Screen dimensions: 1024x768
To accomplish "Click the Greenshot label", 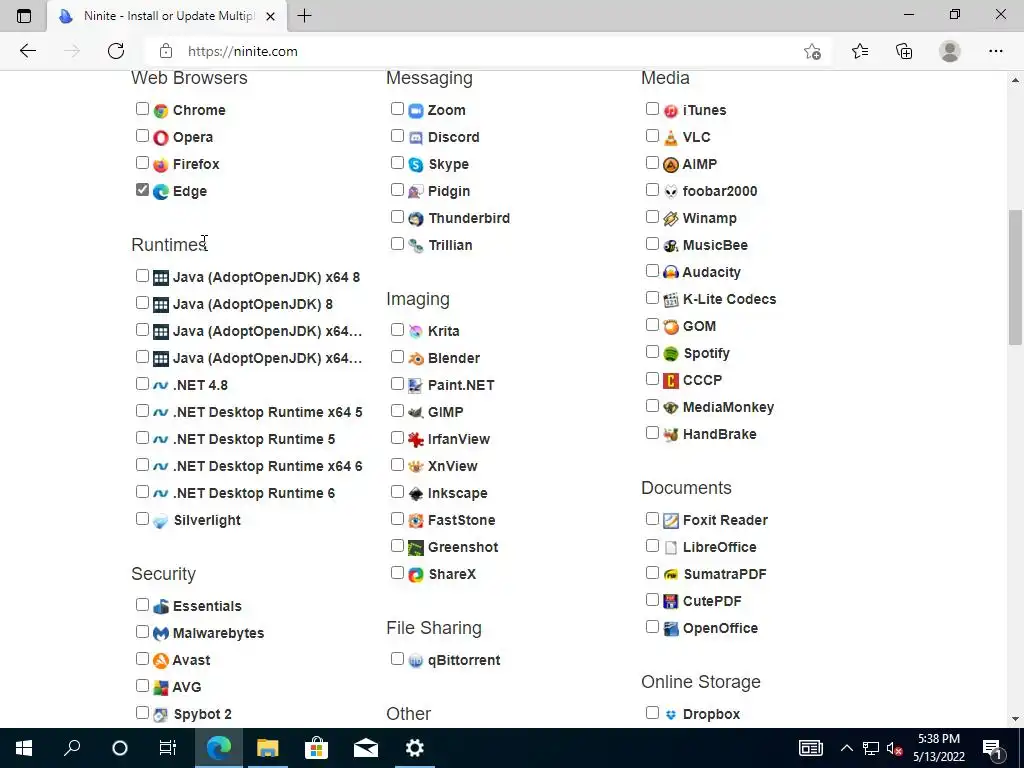I will tap(462, 547).
